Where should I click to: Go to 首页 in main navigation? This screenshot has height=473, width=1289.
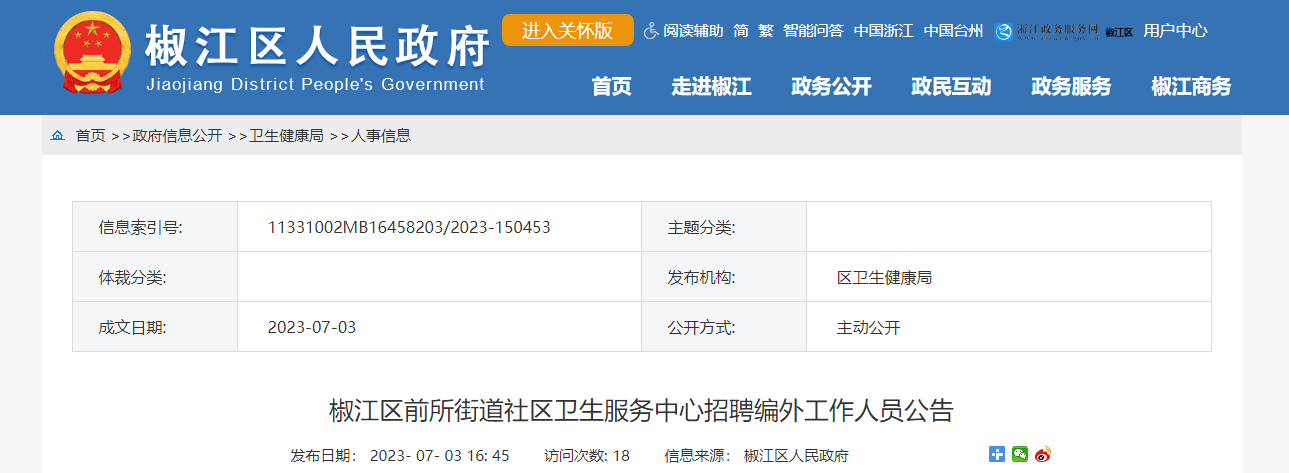pyautogui.click(x=611, y=87)
